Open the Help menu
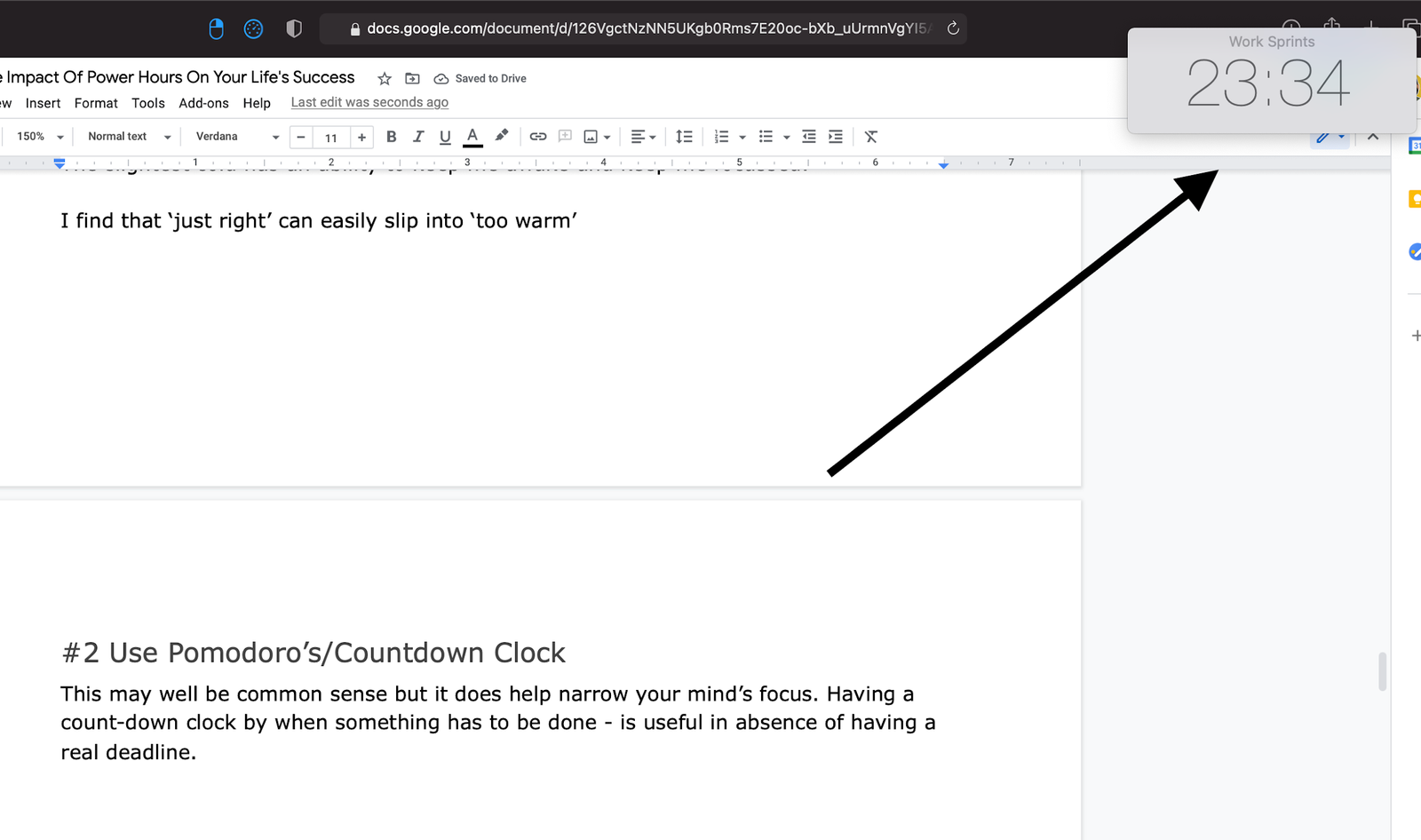Viewport: 1421px width, 840px height. pos(257,103)
